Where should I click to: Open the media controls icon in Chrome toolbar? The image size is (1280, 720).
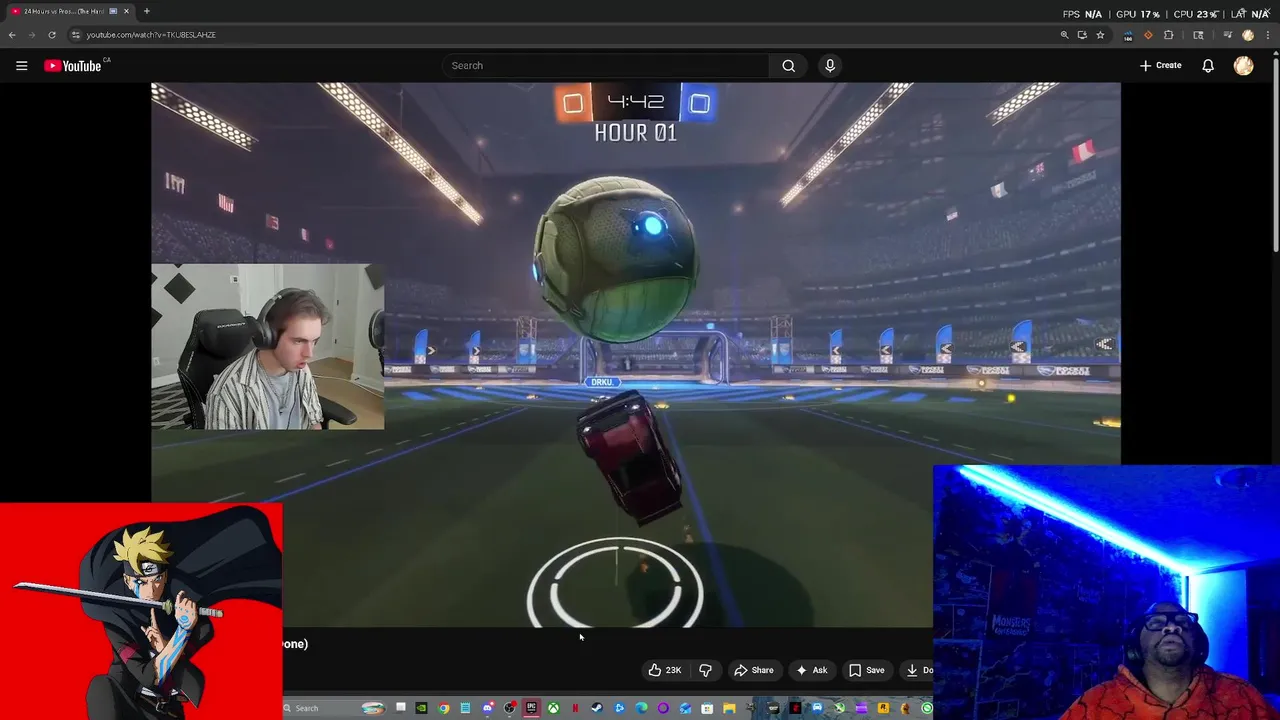click(x=1228, y=35)
